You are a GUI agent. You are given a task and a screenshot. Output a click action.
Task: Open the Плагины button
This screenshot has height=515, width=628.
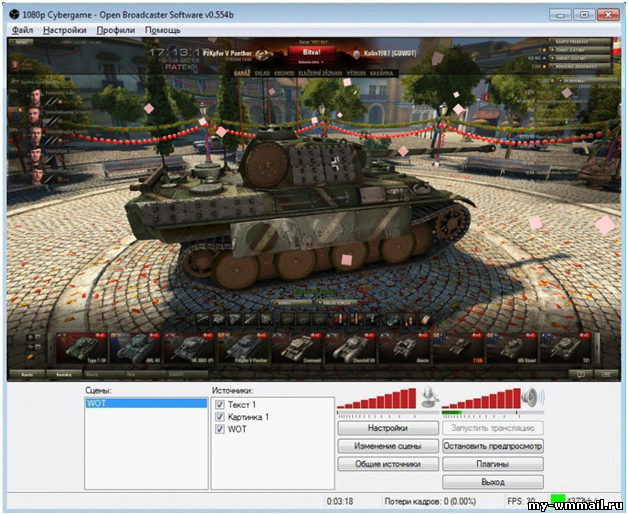493,464
